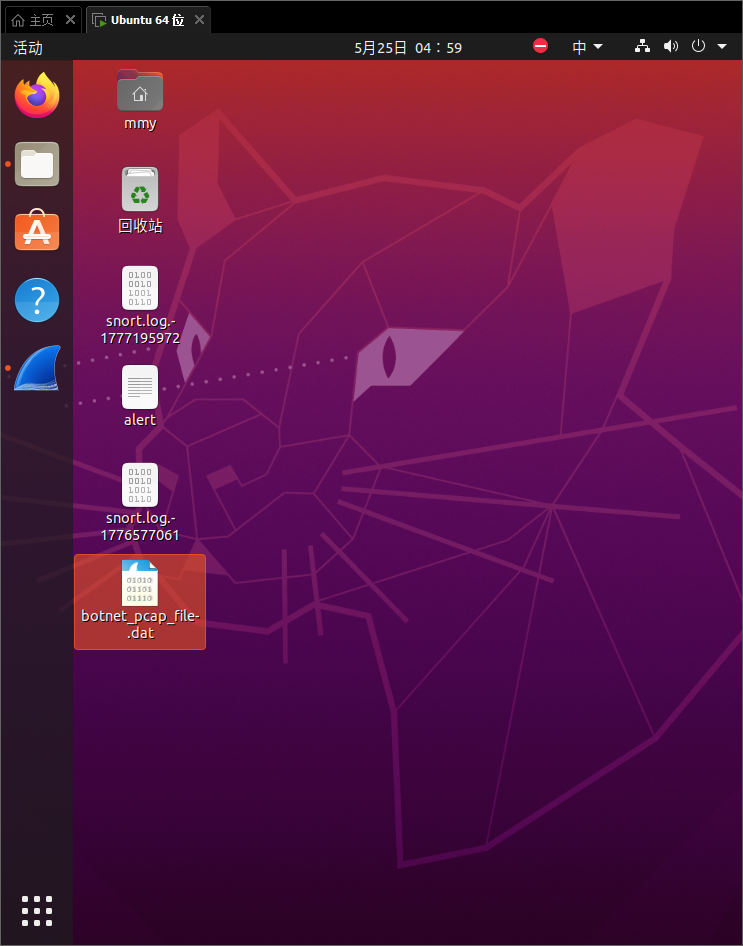743x946 pixels.
Task: Select the 回收站 trash icon
Action: [x=140, y=189]
